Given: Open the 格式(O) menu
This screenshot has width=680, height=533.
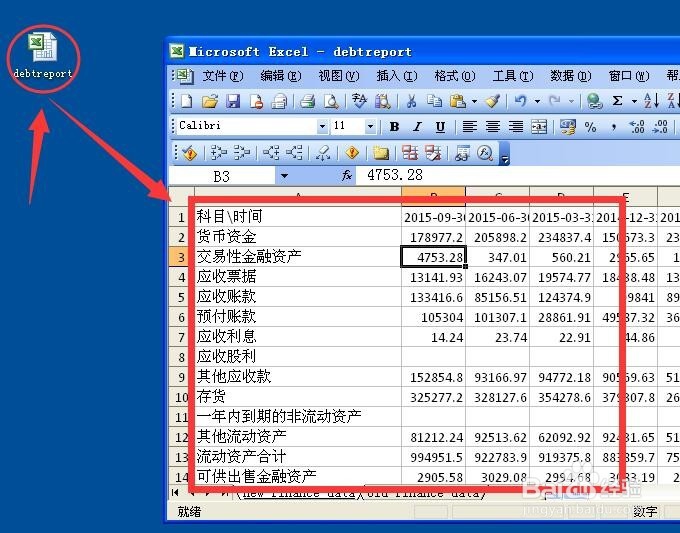Looking at the screenshot, I should pyautogui.click(x=455, y=76).
